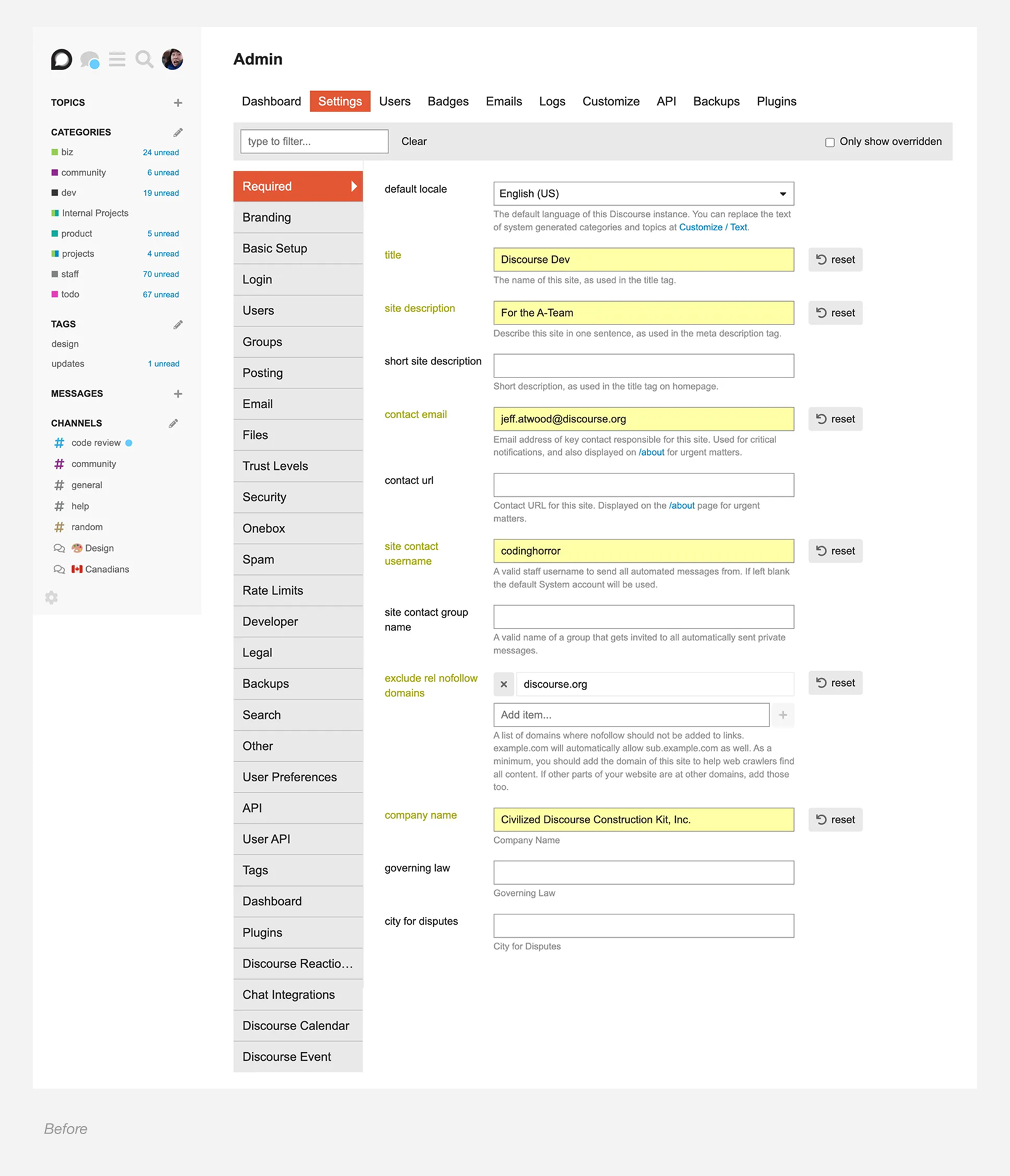
Task: Enable Only show overridden checkbox
Action: point(830,142)
